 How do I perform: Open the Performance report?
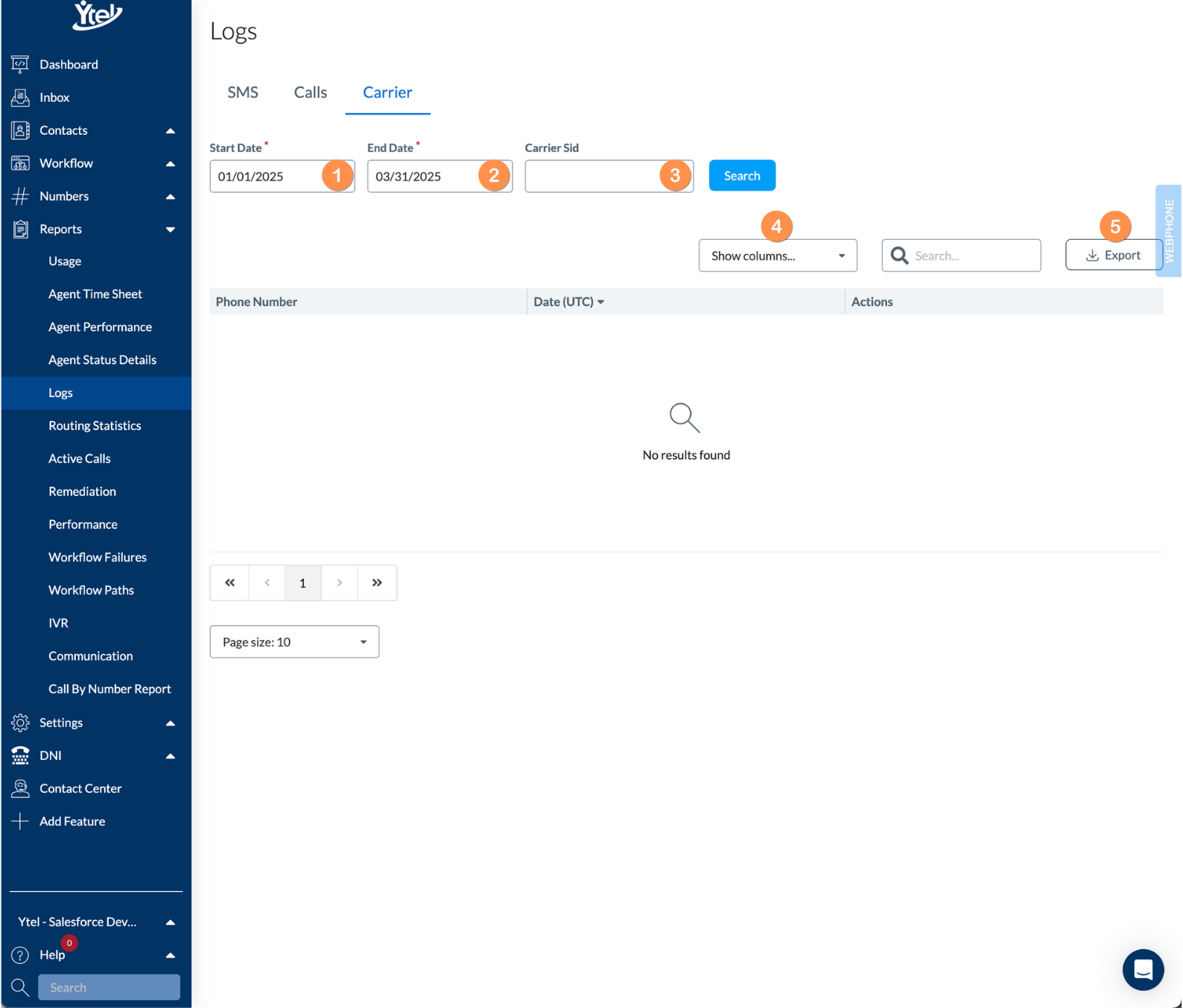(83, 524)
